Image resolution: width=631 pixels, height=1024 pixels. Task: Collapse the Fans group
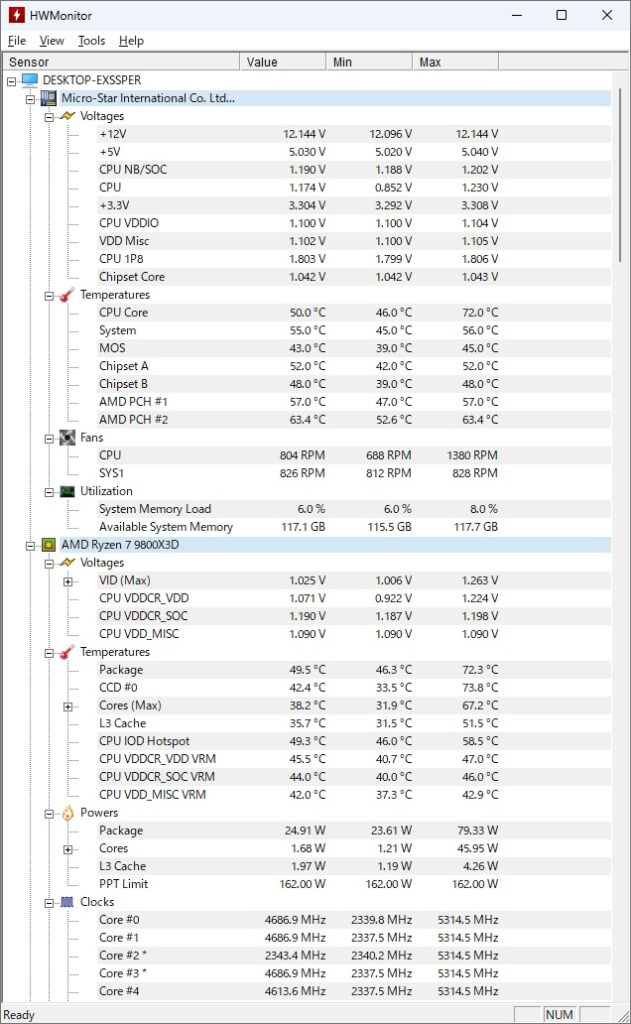(x=49, y=439)
